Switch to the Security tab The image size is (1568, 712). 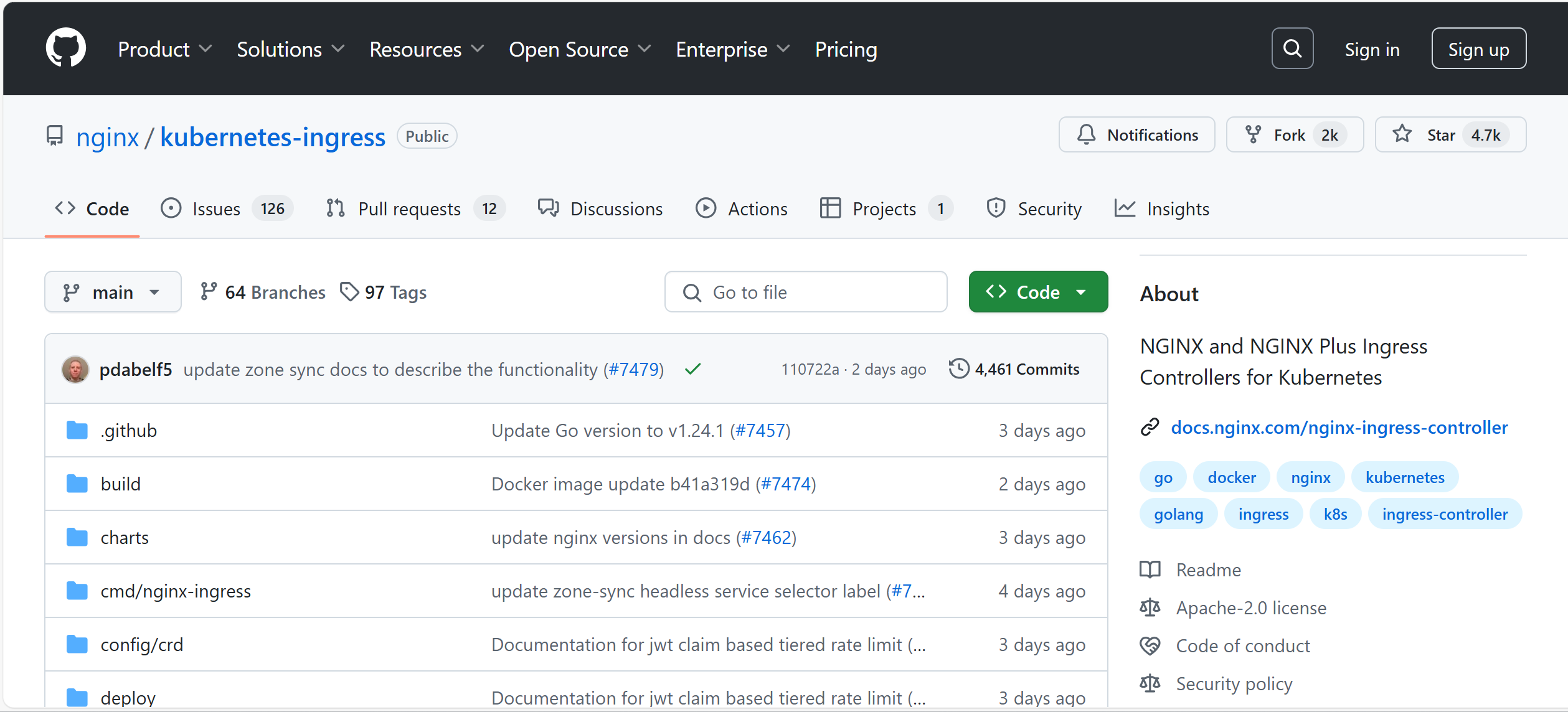pyautogui.click(x=1034, y=208)
